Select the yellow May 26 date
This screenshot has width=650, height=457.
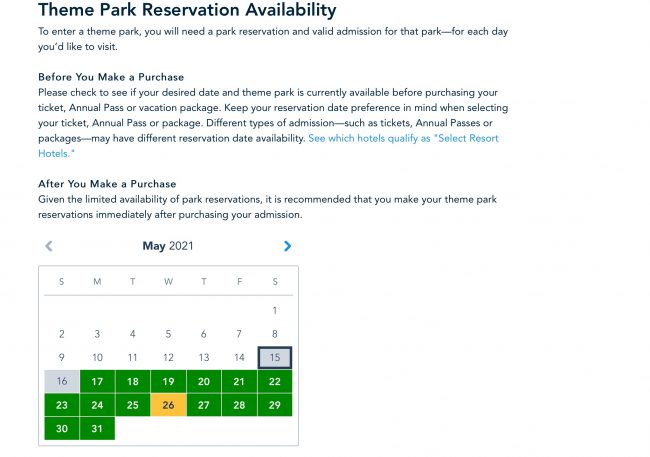pyautogui.click(x=168, y=405)
